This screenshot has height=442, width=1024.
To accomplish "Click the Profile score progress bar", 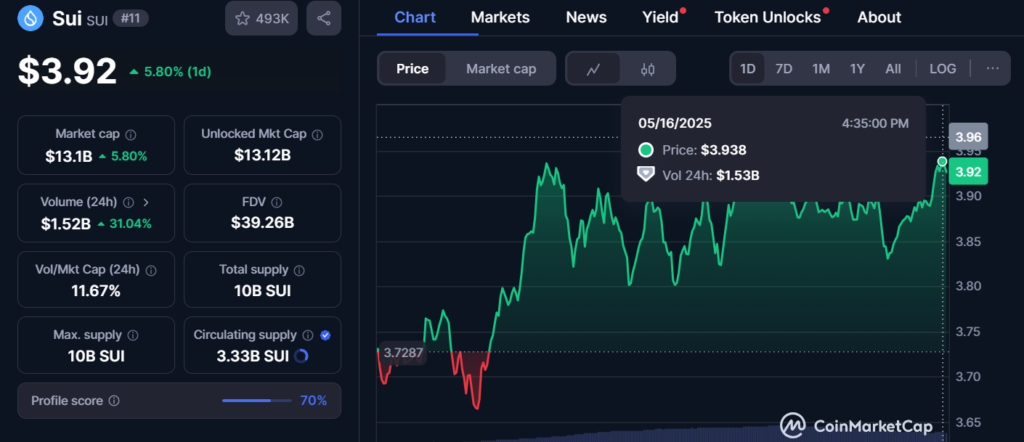I will coord(257,400).
